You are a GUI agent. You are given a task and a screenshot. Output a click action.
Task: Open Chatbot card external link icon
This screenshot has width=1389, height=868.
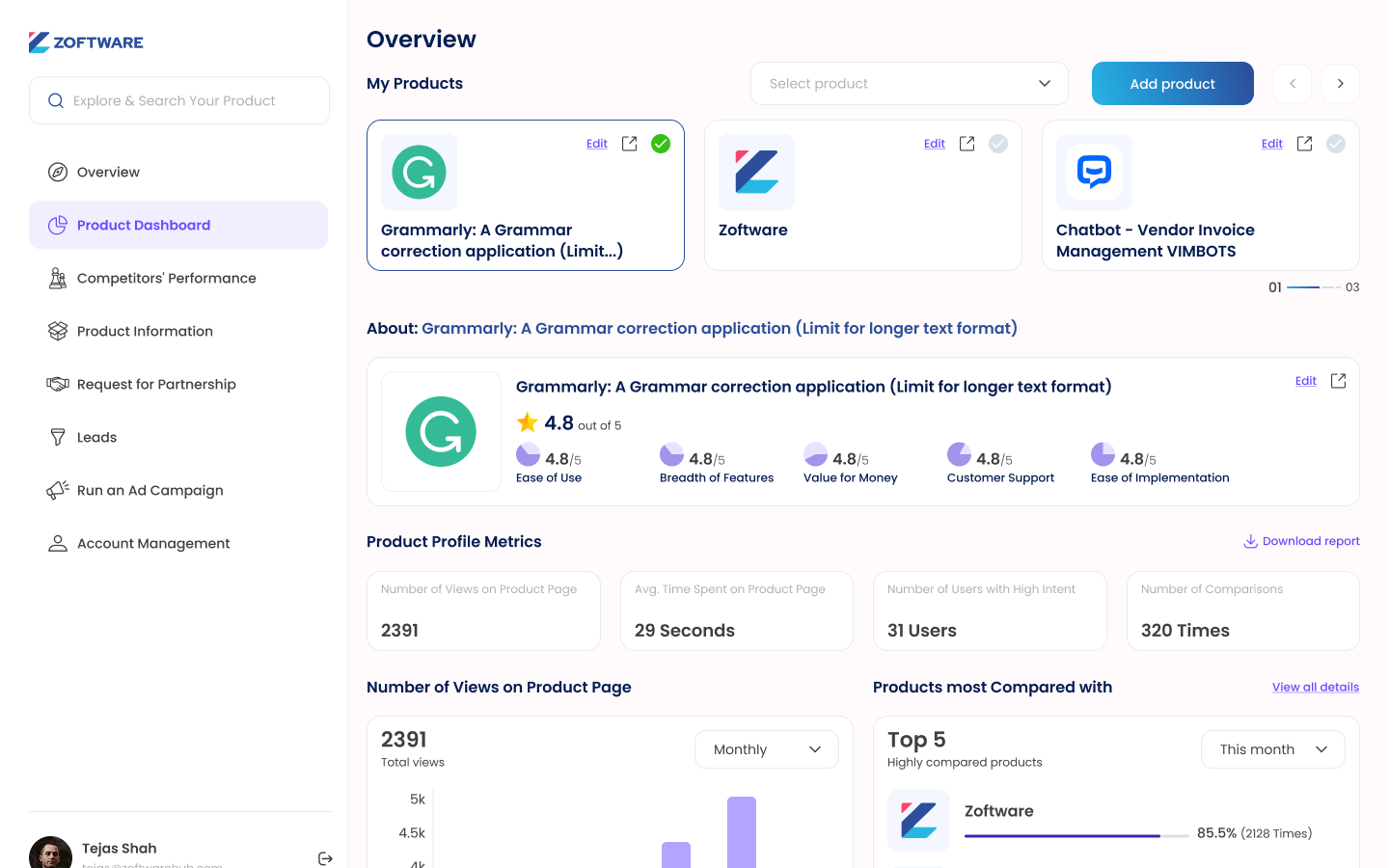[1304, 144]
